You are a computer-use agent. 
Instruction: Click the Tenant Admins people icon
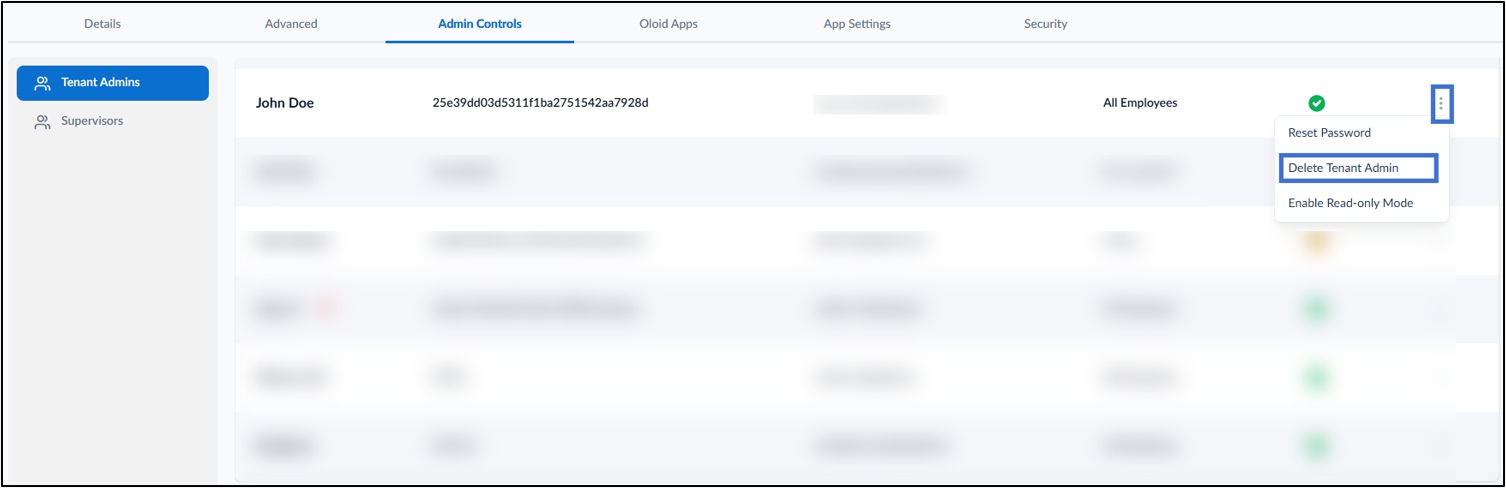[42, 84]
